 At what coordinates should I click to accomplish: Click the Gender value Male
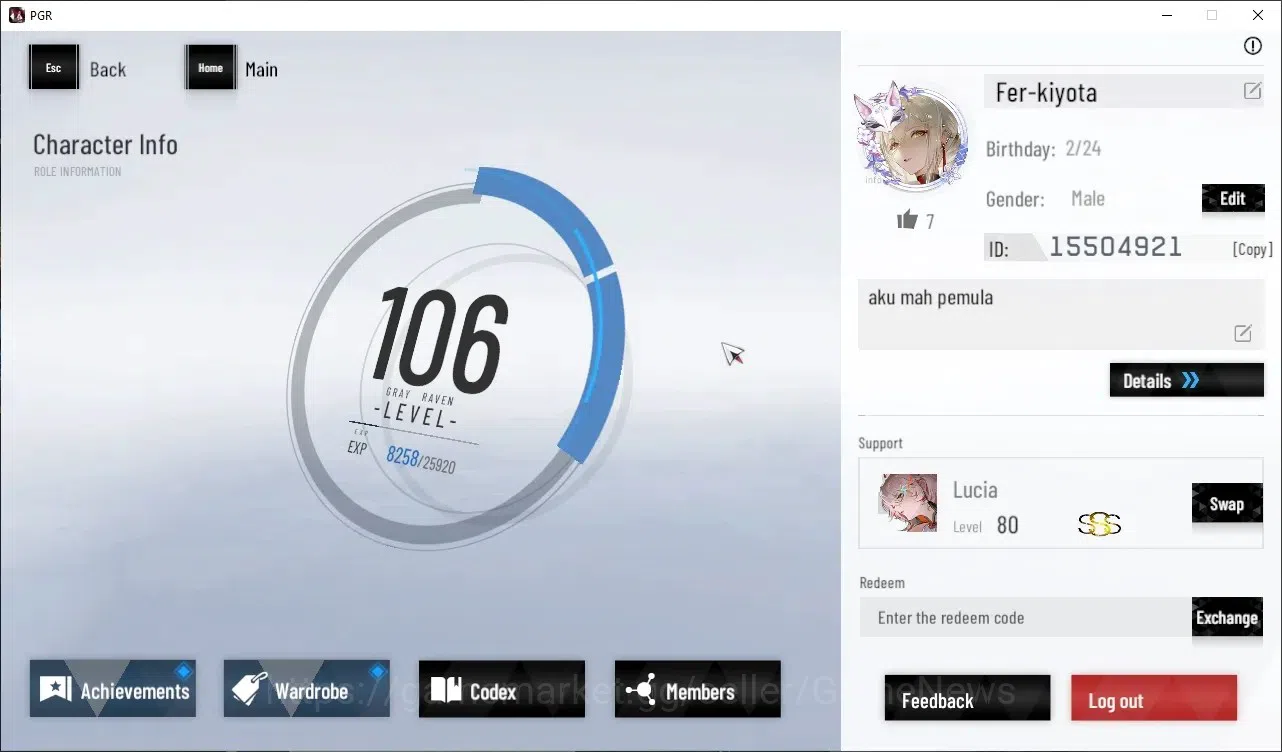[1088, 199]
